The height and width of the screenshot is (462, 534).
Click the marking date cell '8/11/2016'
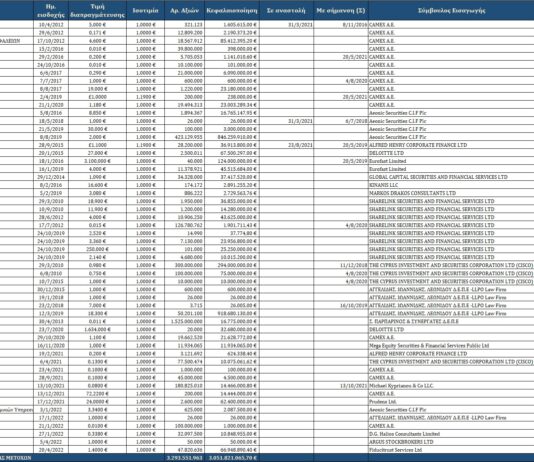[x=341, y=25]
